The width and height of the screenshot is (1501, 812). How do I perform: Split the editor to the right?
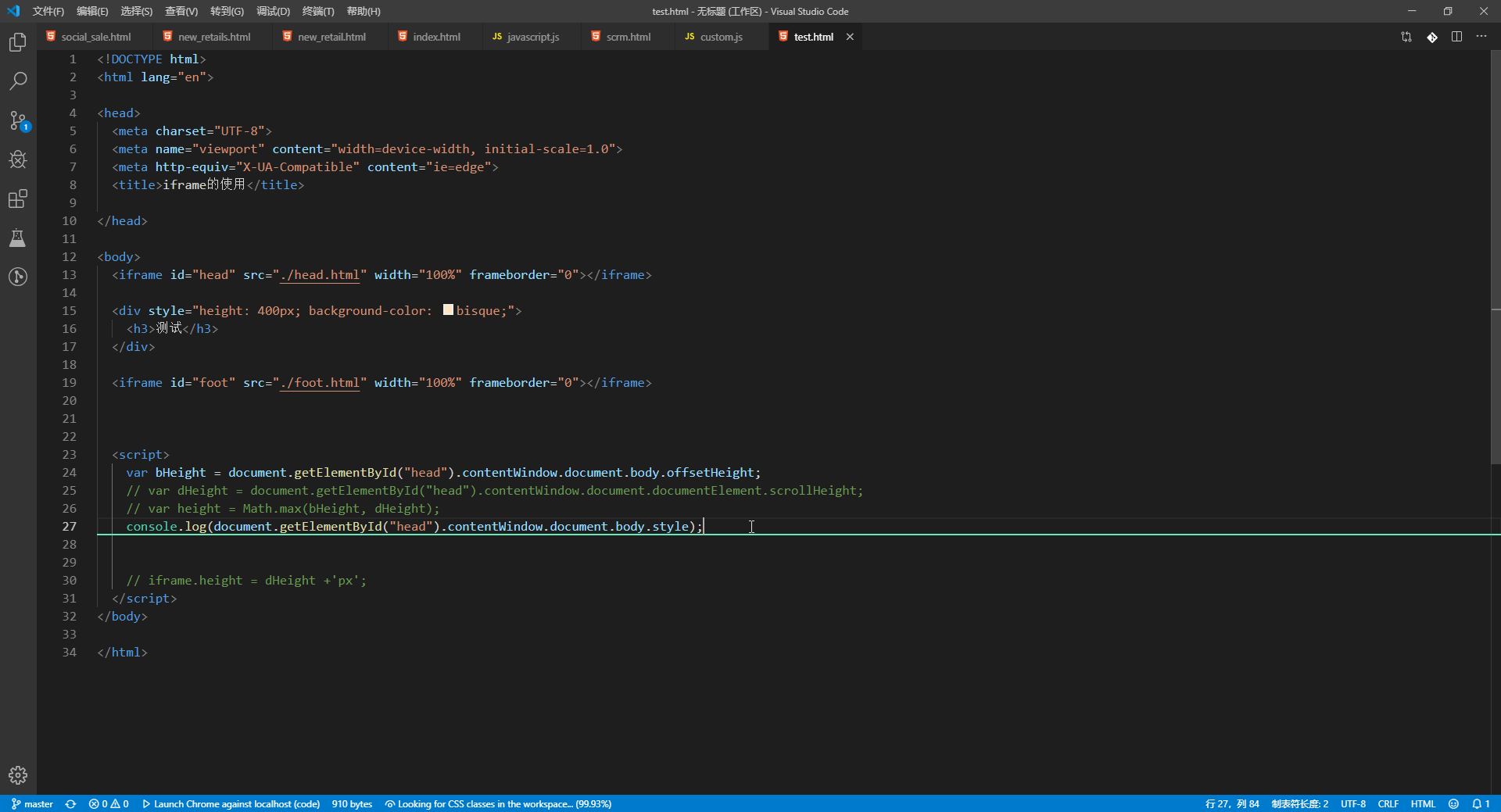click(1456, 37)
